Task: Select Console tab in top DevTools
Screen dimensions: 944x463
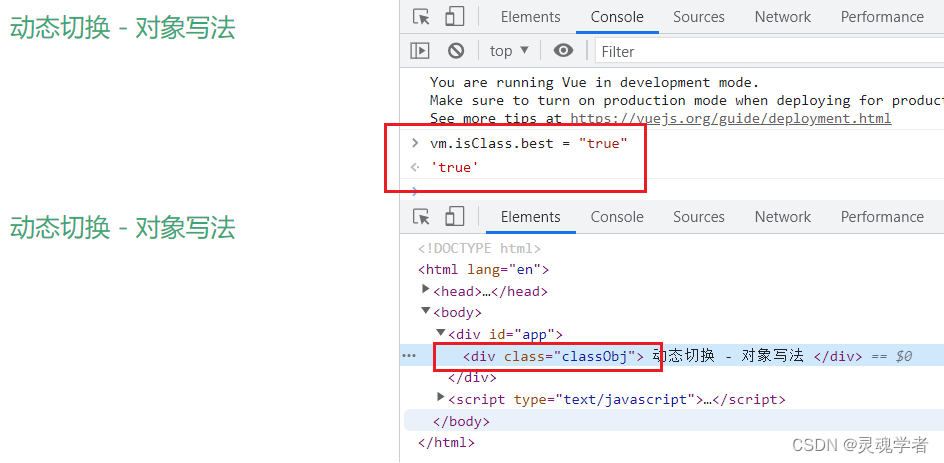Action: [617, 17]
